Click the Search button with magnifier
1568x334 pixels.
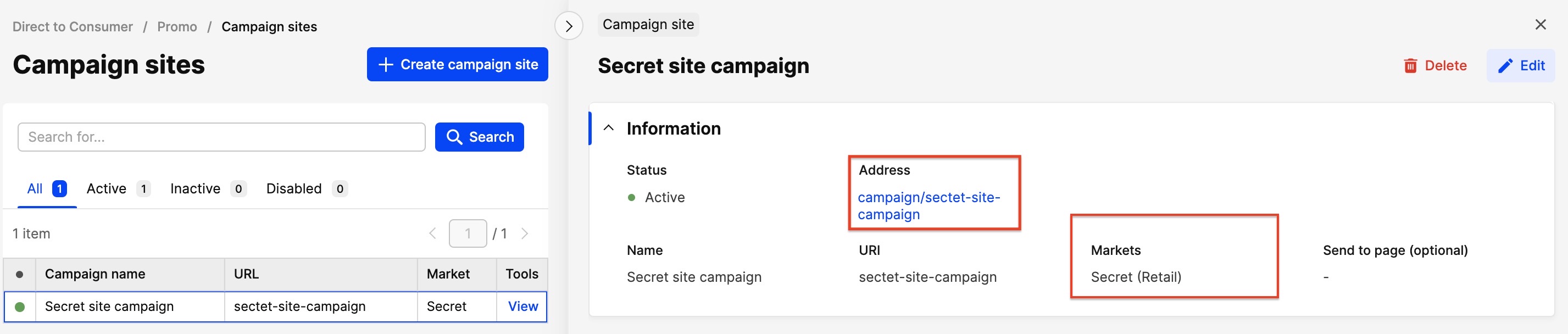[x=479, y=137]
